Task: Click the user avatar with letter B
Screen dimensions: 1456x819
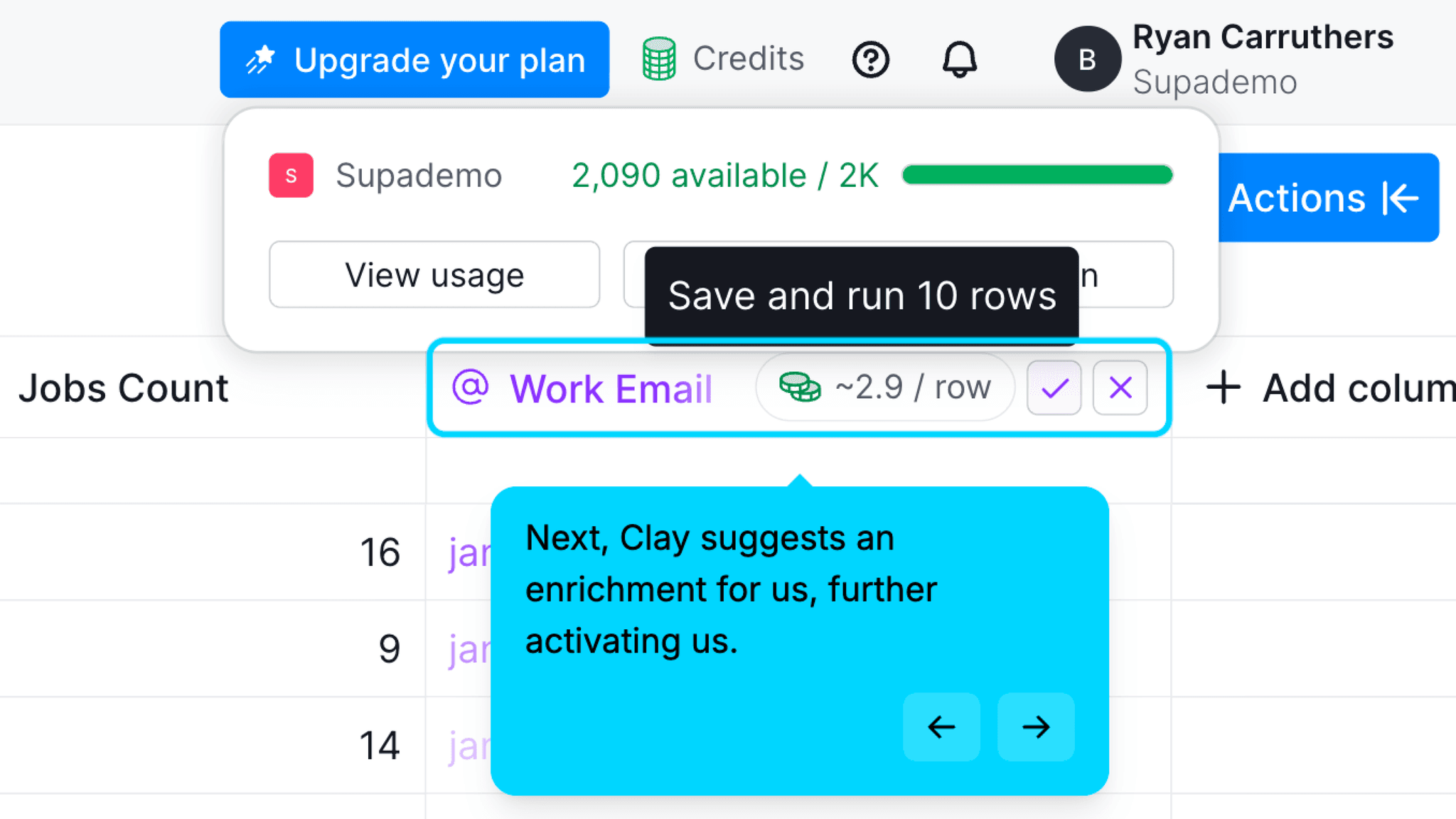Action: tap(1087, 60)
